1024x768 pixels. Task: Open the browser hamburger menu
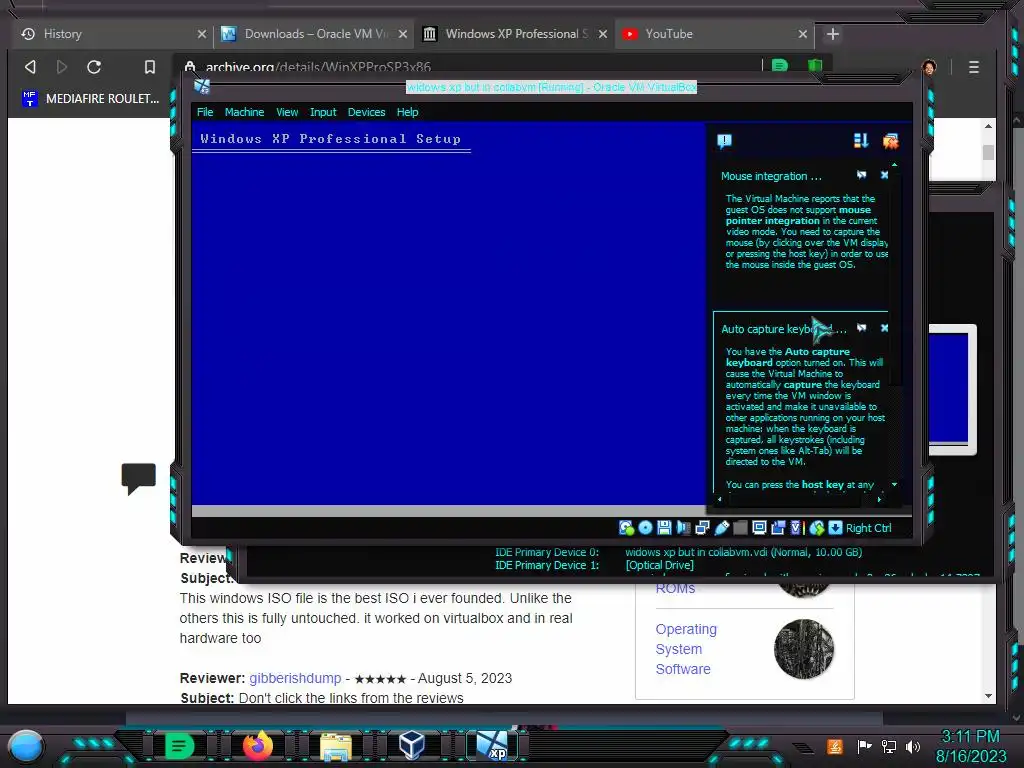pos(974,67)
